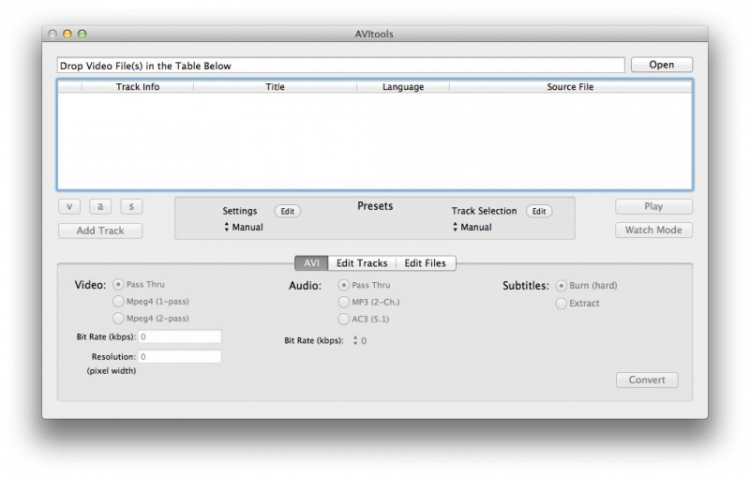The height and width of the screenshot is (477, 750).
Task: Switch to the AVI tab
Action: [x=311, y=263]
